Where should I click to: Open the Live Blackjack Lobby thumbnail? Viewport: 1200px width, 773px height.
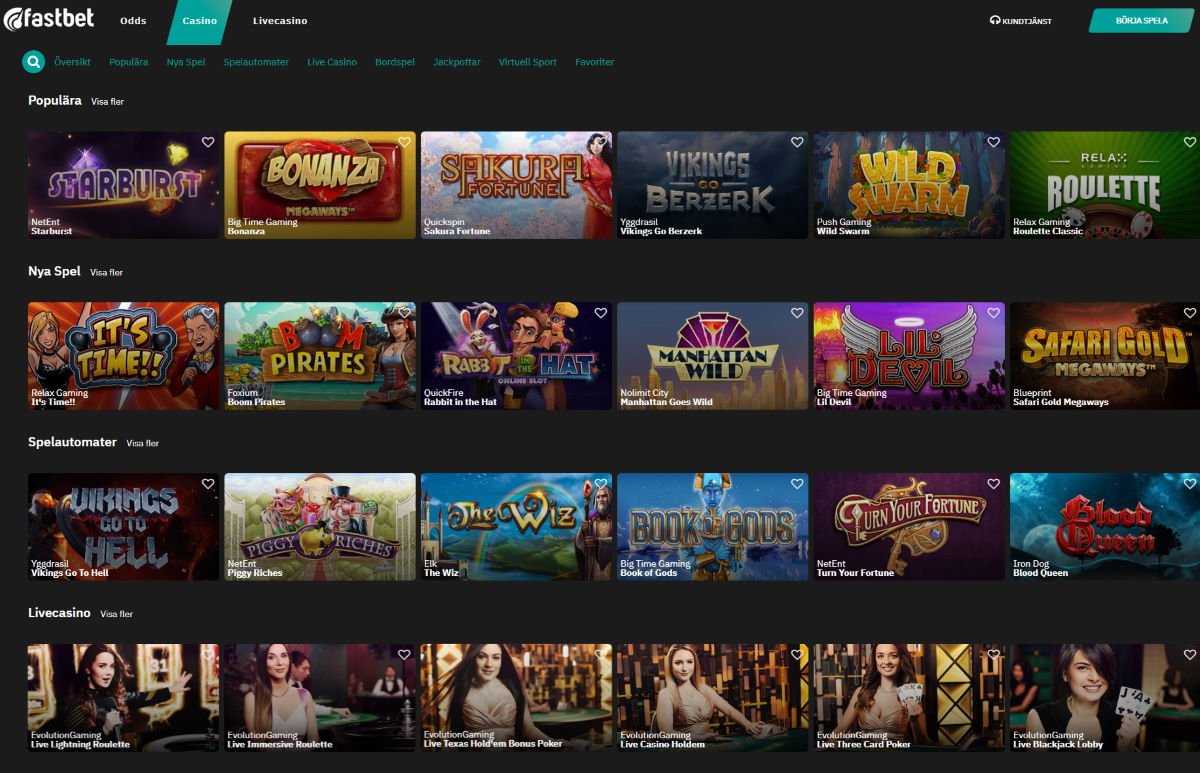point(1105,698)
